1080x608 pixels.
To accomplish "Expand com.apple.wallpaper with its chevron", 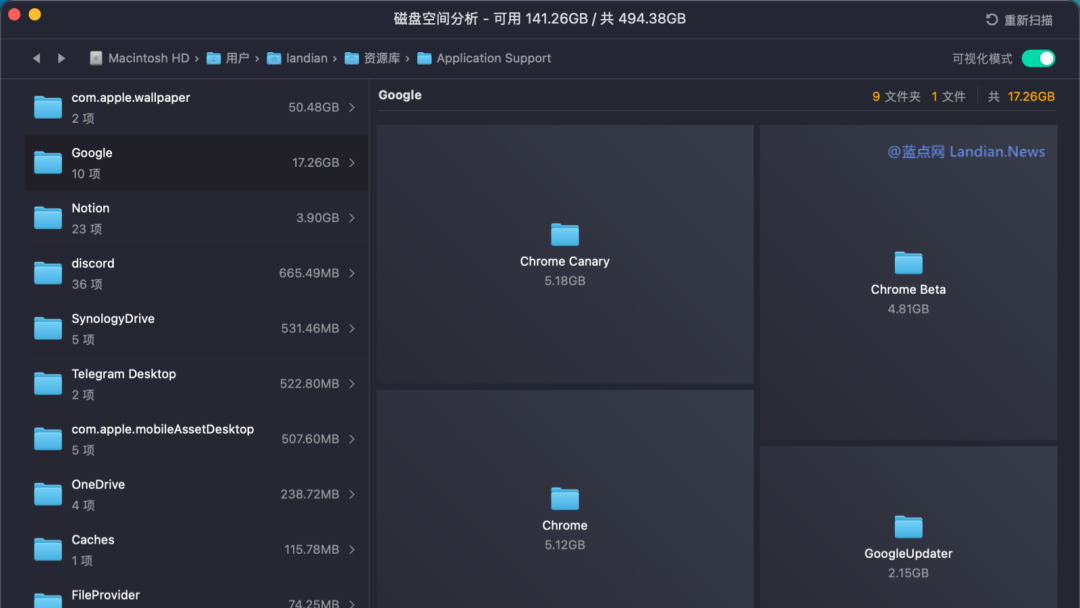I will click(352, 107).
